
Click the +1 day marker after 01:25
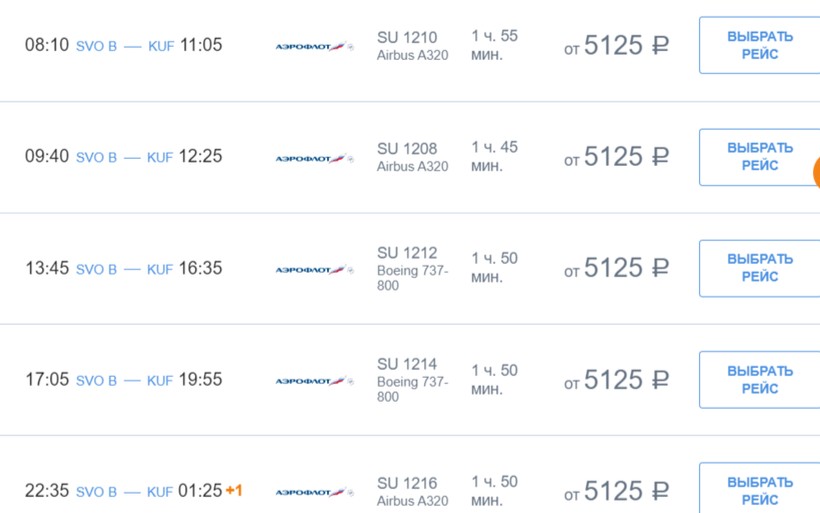tap(234, 491)
